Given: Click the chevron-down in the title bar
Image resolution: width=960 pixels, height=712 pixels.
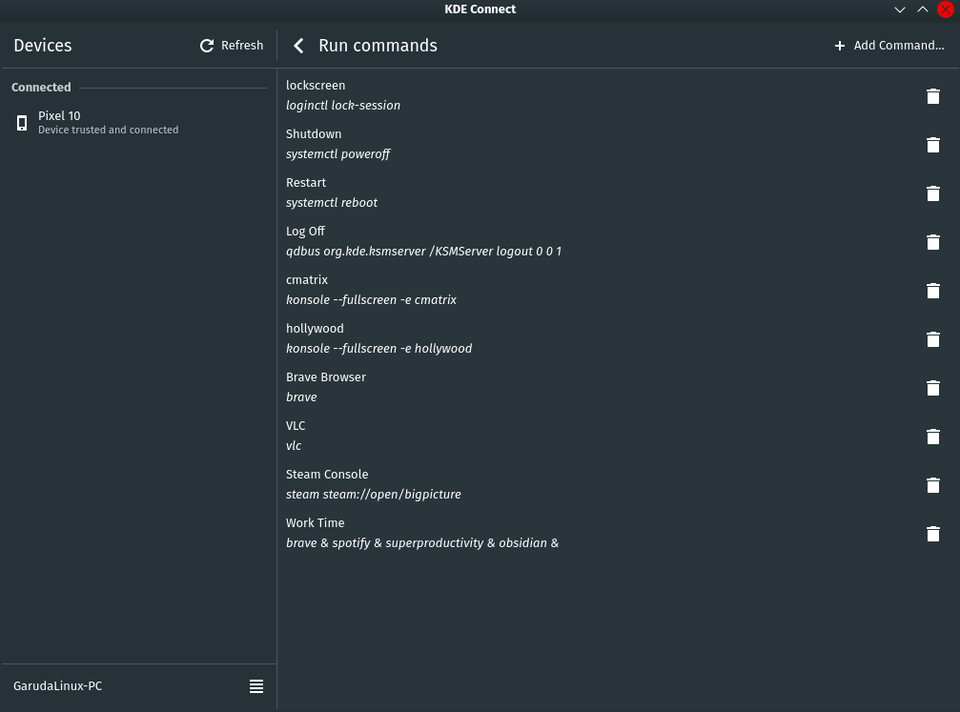Looking at the screenshot, I should 899,9.
